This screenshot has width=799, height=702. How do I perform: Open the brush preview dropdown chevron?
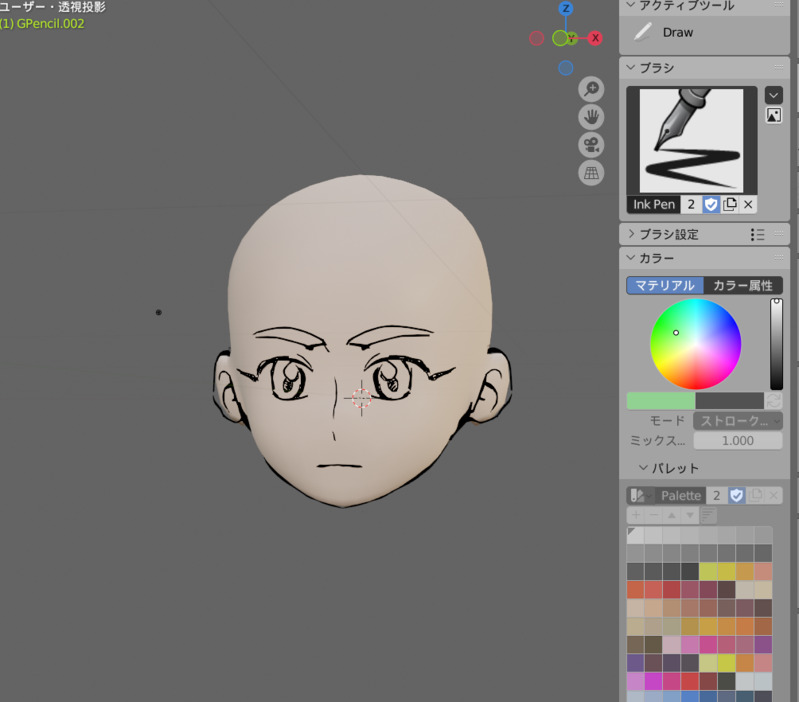[x=774, y=95]
